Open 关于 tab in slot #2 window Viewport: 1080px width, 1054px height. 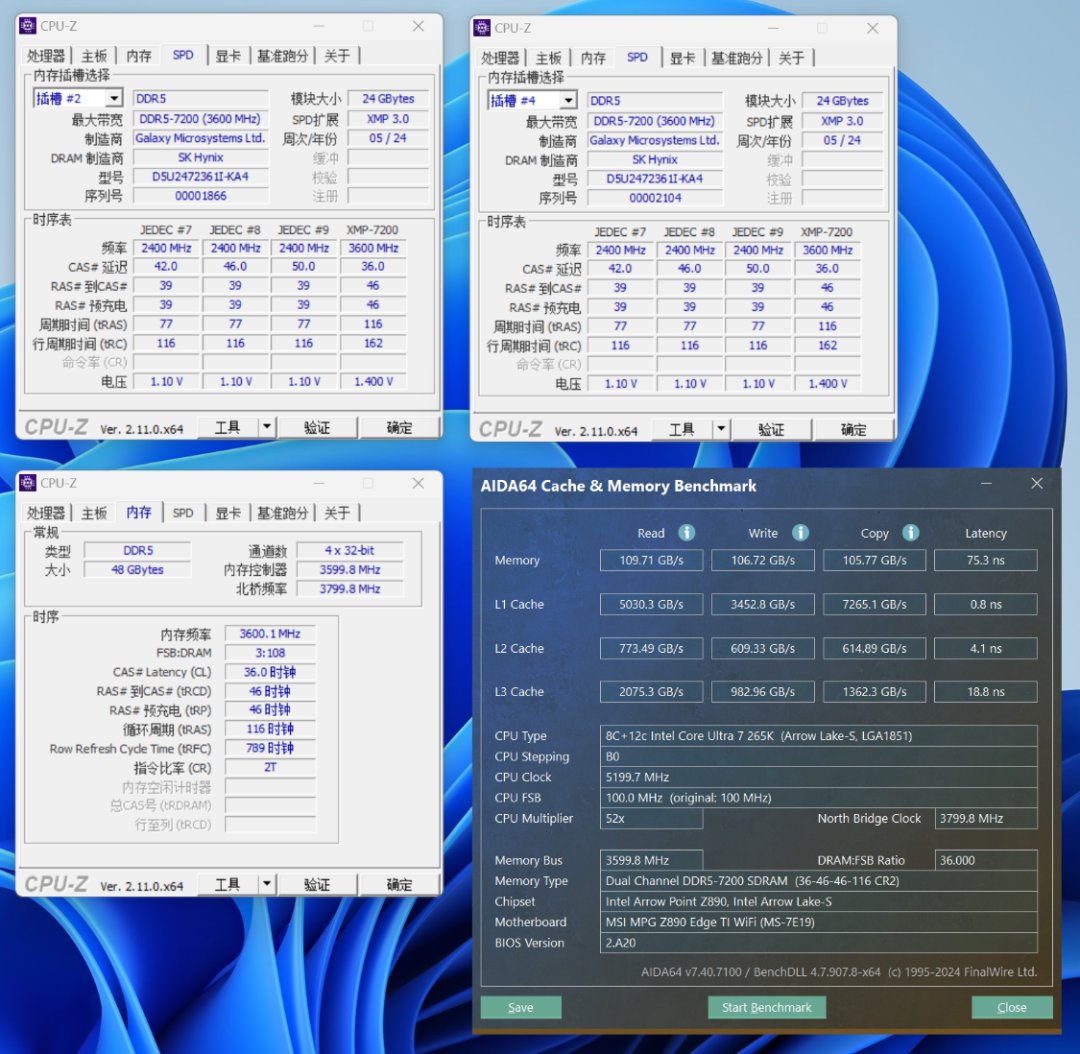(x=338, y=56)
